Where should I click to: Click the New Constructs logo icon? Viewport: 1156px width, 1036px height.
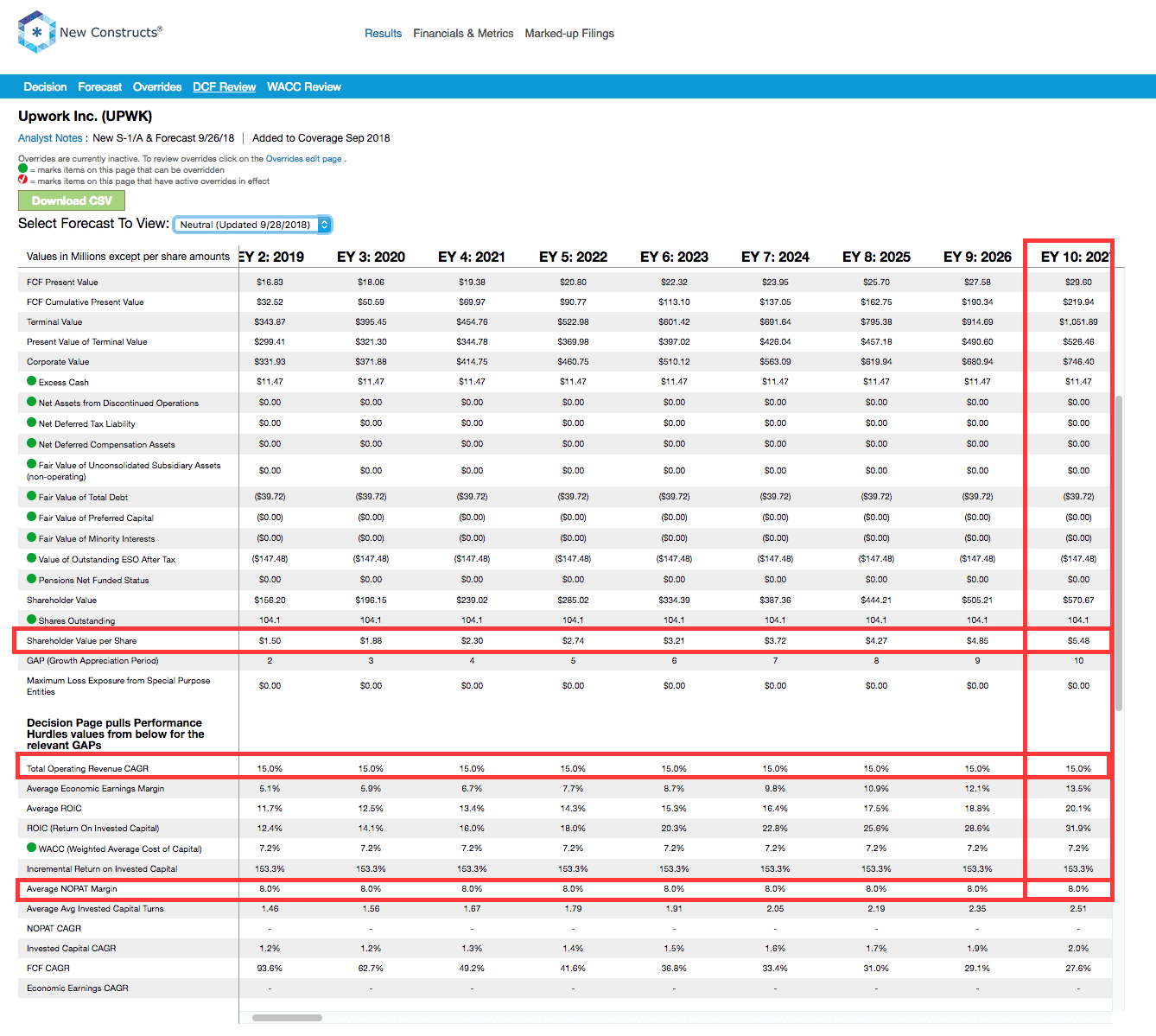pos(36,32)
